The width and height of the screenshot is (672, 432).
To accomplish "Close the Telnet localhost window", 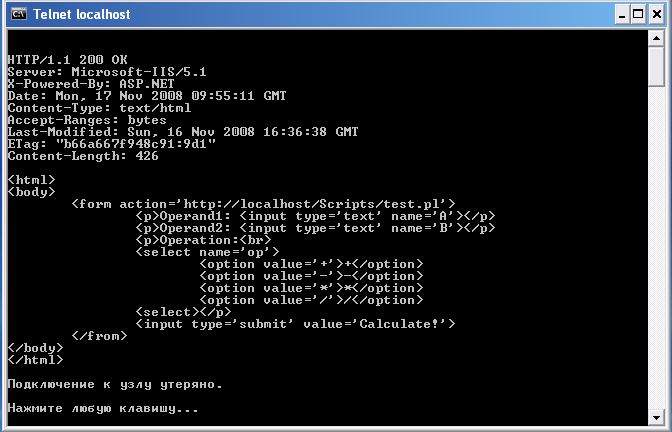I will (x=657, y=15).
